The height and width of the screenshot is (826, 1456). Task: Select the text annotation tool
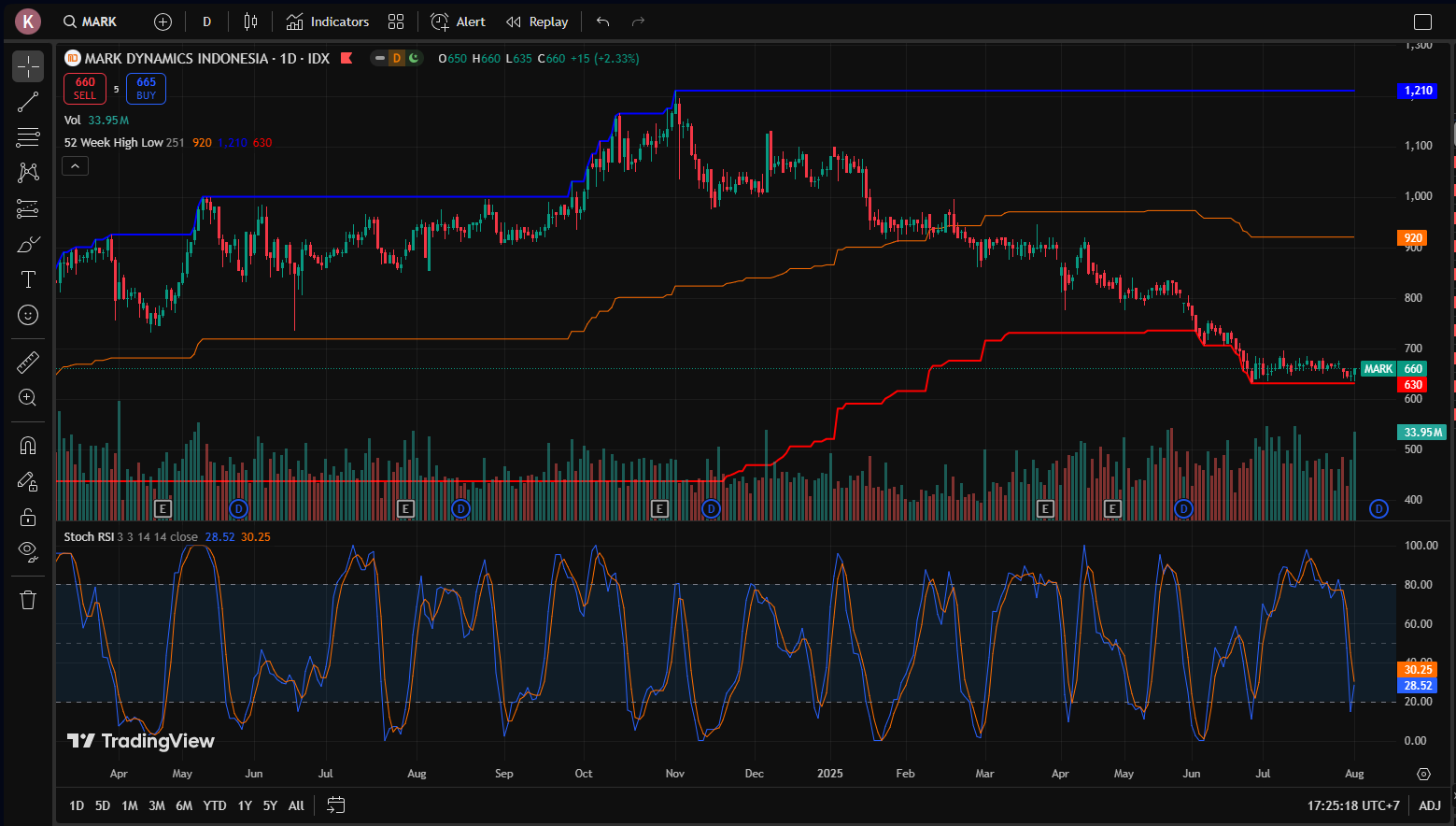[x=28, y=279]
